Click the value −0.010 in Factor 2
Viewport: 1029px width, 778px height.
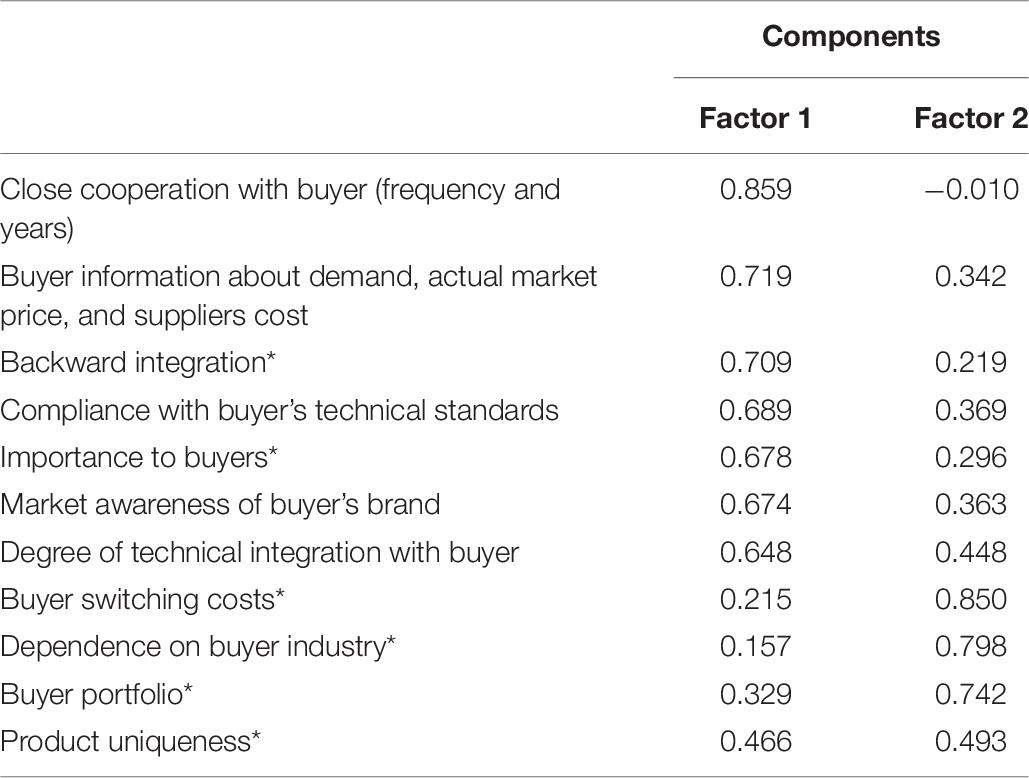click(972, 190)
